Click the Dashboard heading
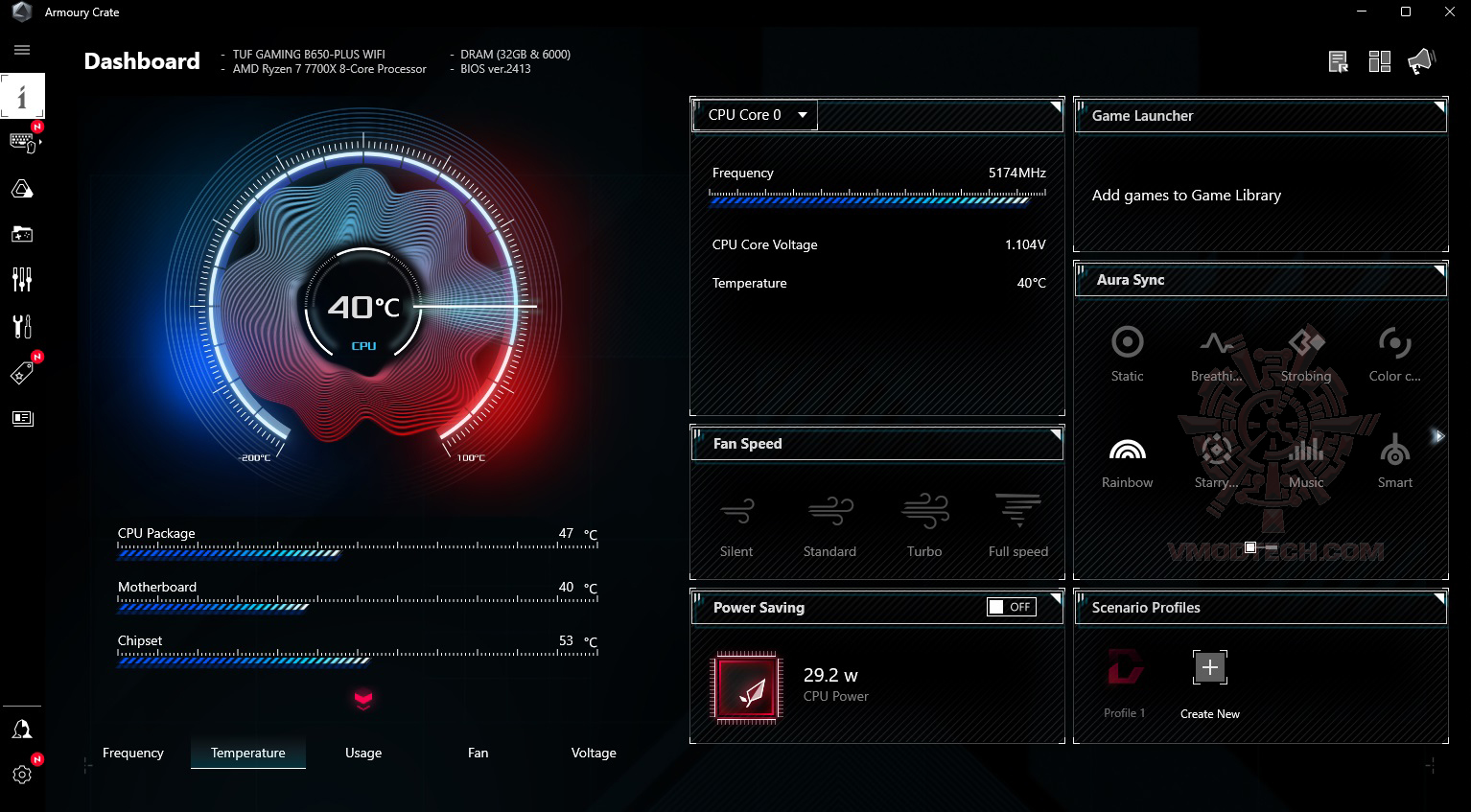The image size is (1471, 812). pos(142,61)
